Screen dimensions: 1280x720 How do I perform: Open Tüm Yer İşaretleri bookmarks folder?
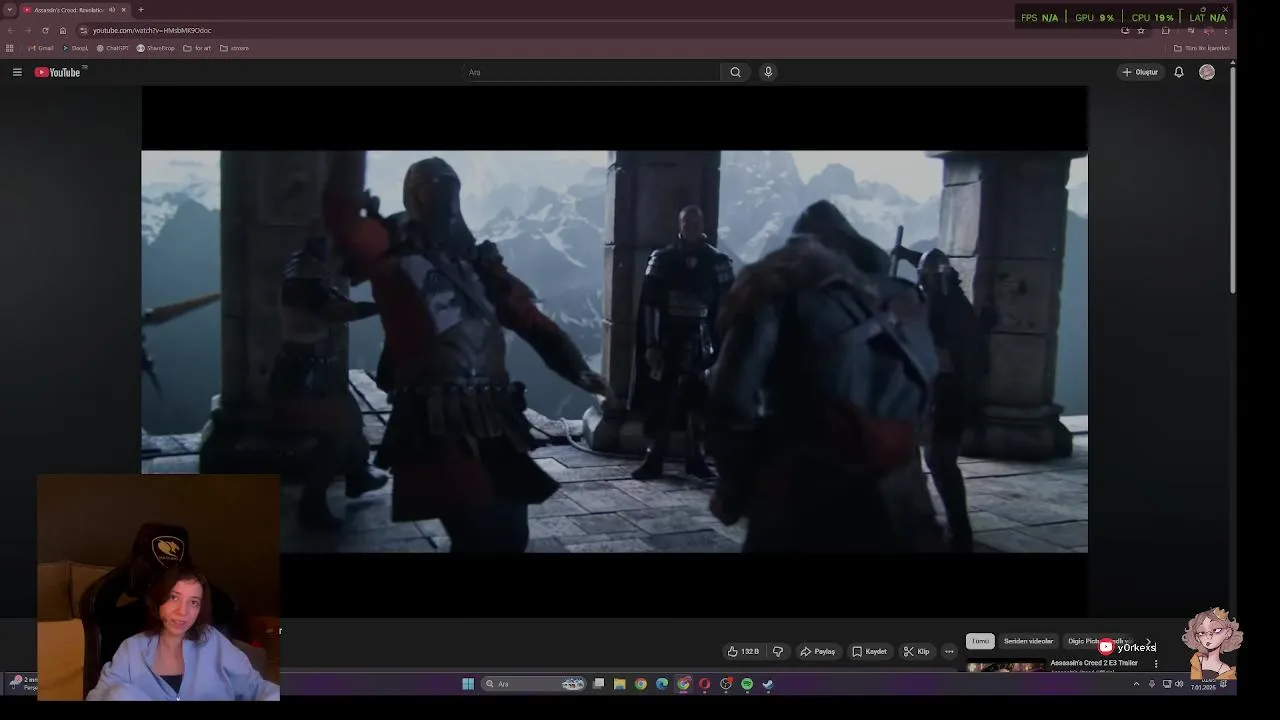coord(1202,48)
